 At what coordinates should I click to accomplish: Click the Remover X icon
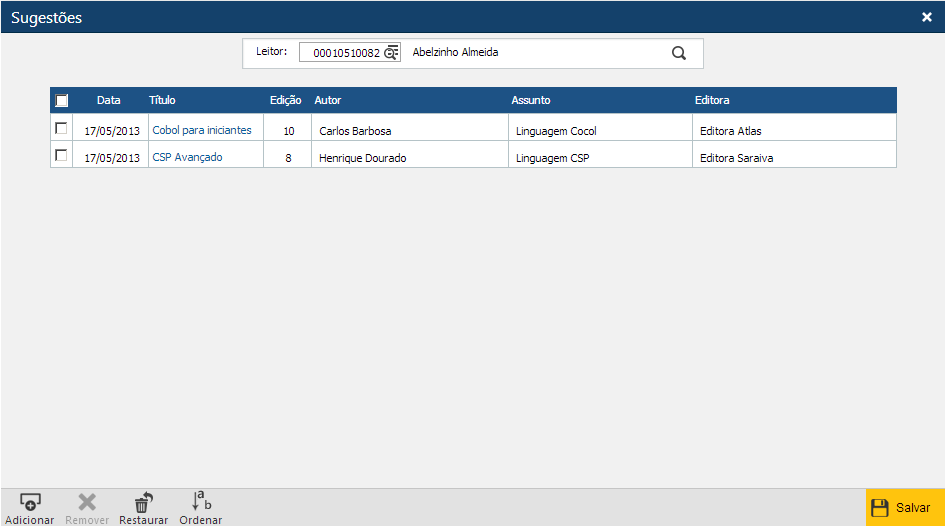87,502
